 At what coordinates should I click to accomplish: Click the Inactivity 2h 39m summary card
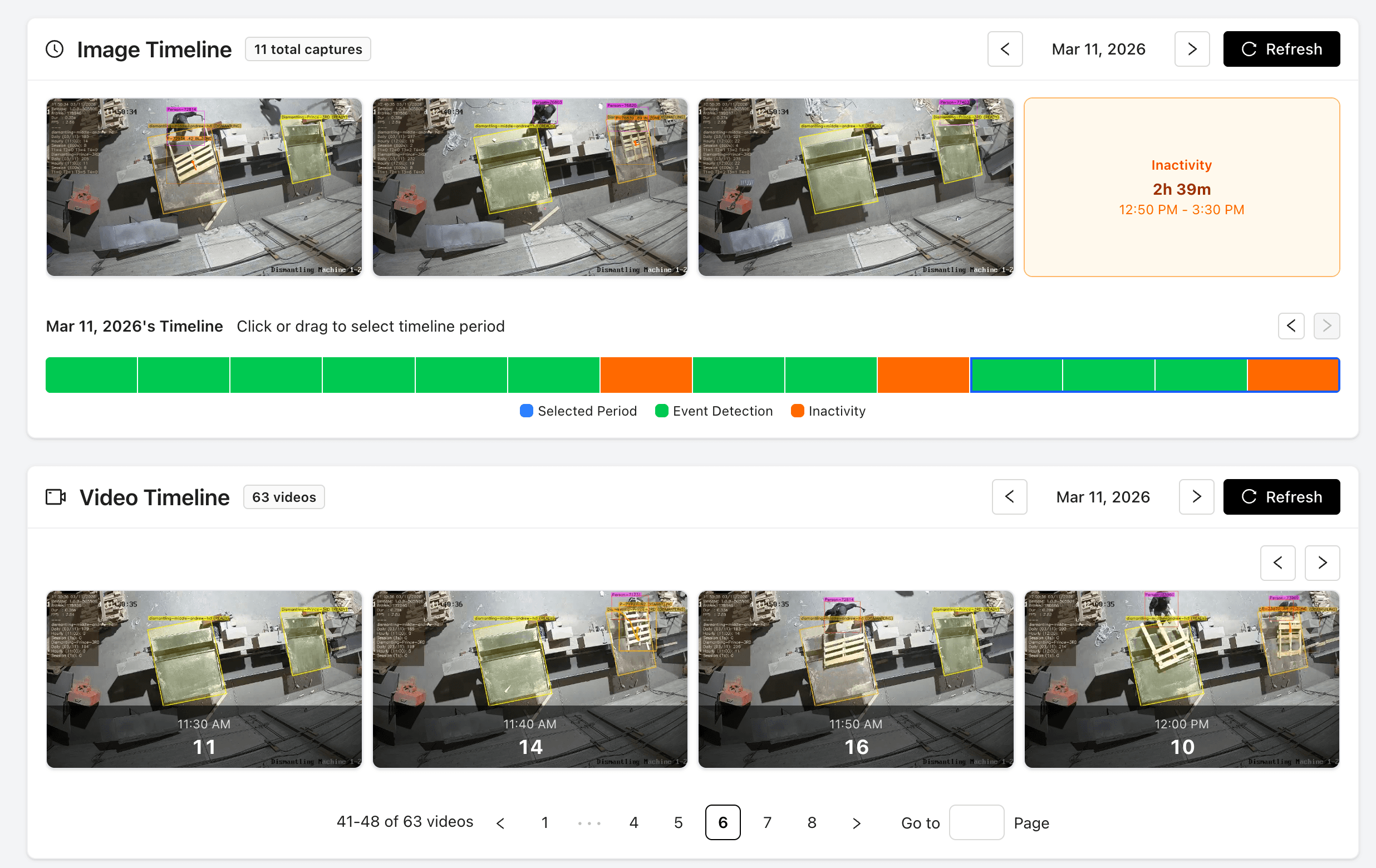click(x=1181, y=188)
